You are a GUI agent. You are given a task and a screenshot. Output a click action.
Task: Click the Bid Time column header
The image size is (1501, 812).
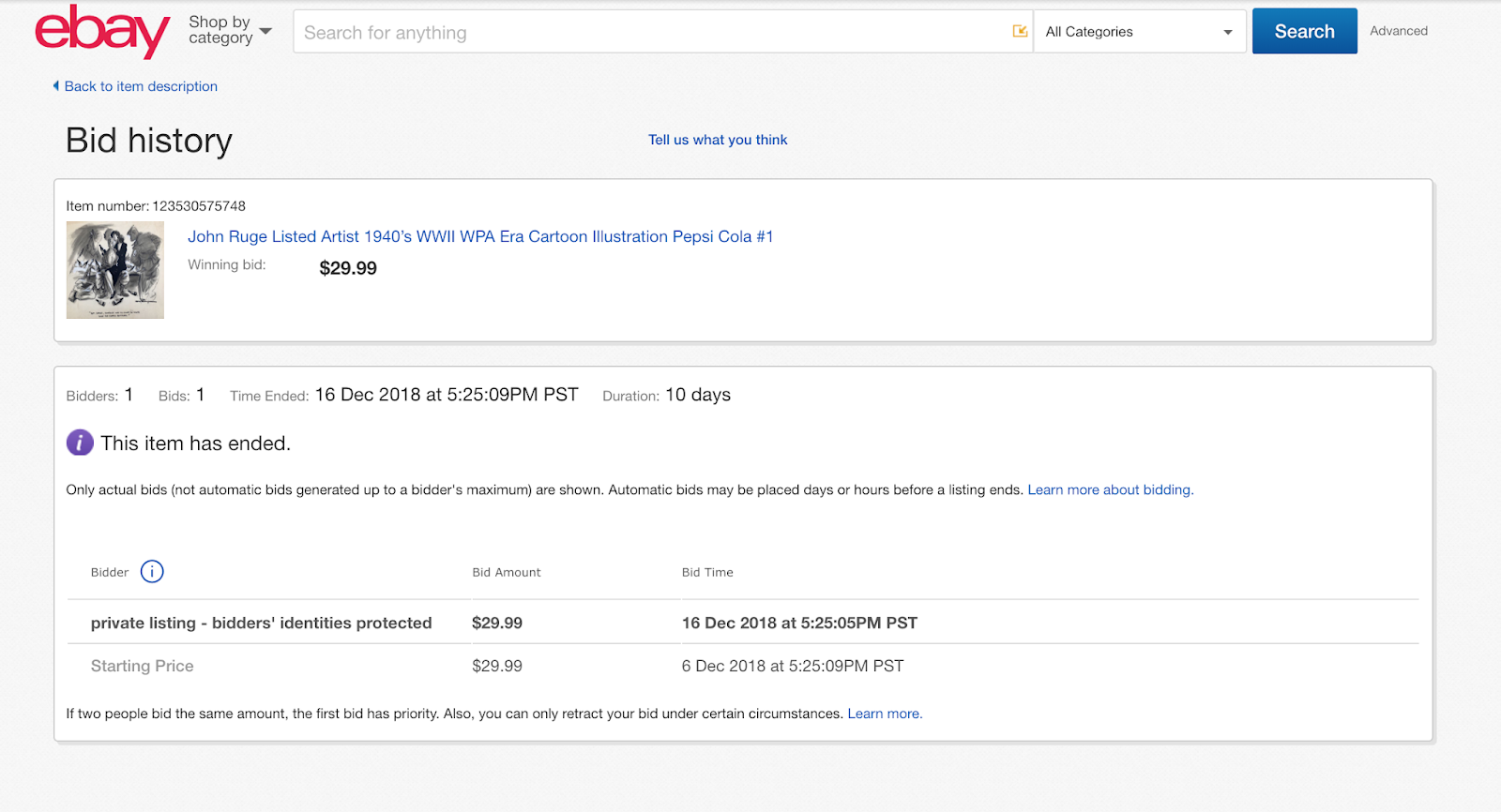point(707,572)
